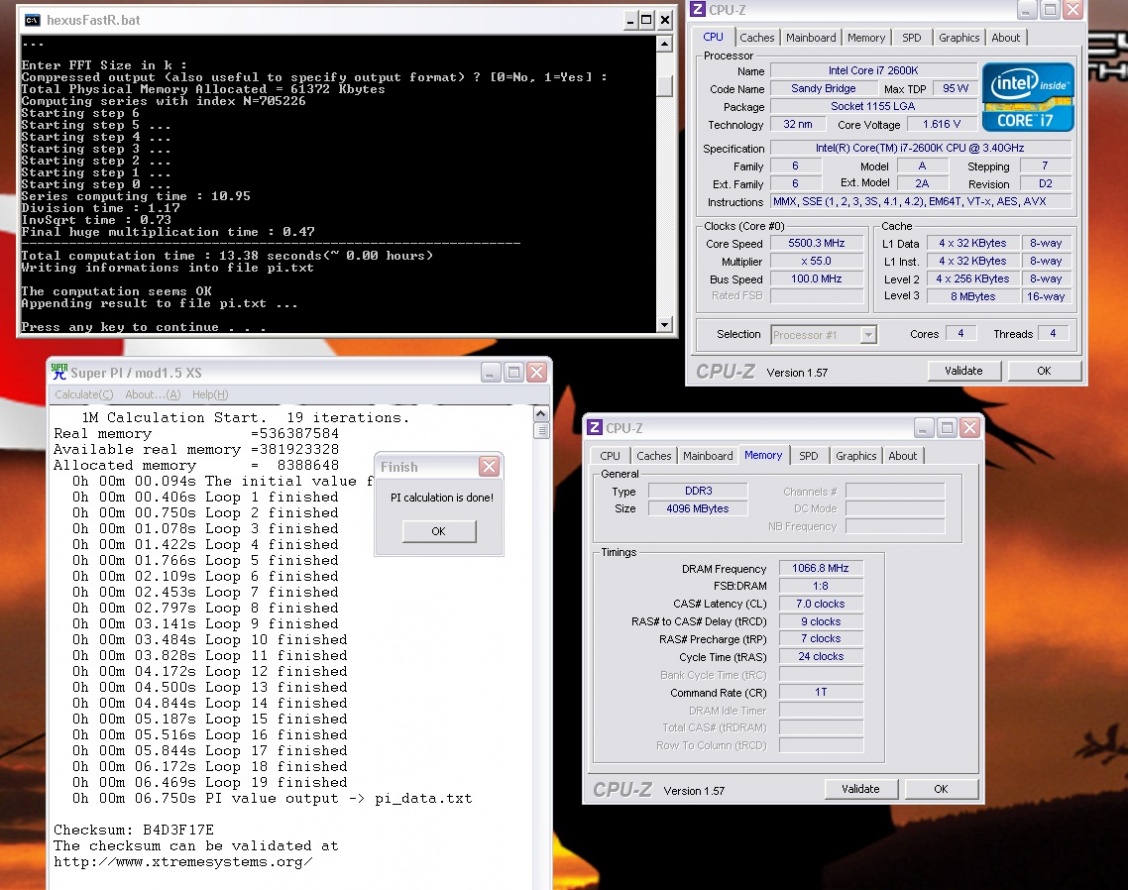Image resolution: width=1128 pixels, height=890 pixels.
Task: Click the console scrollbar down arrow
Action: pos(664,325)
